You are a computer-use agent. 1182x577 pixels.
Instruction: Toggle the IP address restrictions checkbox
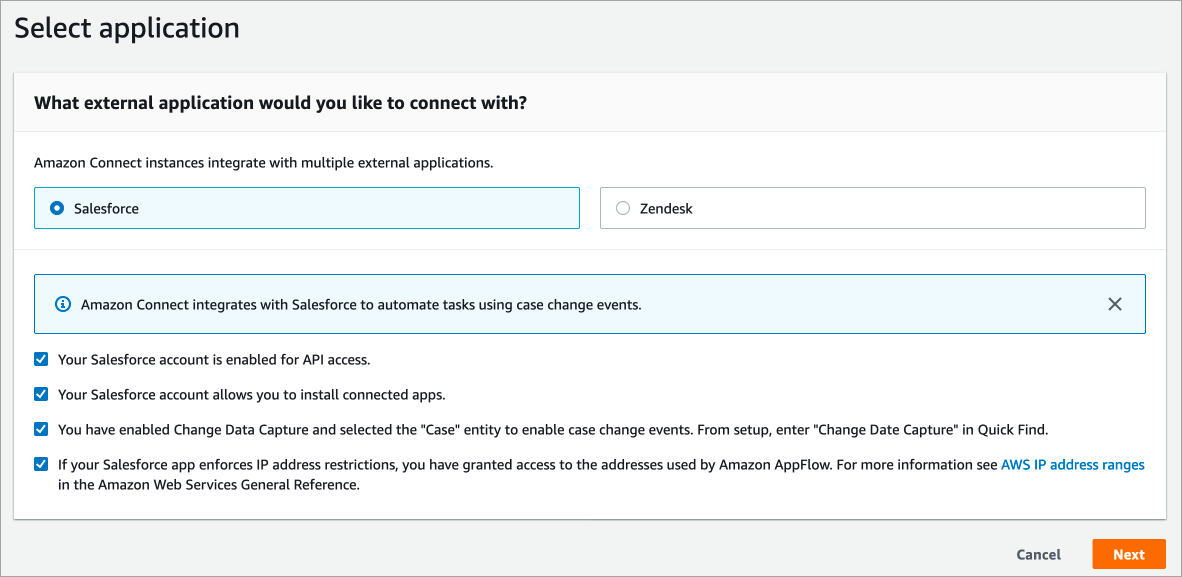pyautogui.click(x=41, y=464)
